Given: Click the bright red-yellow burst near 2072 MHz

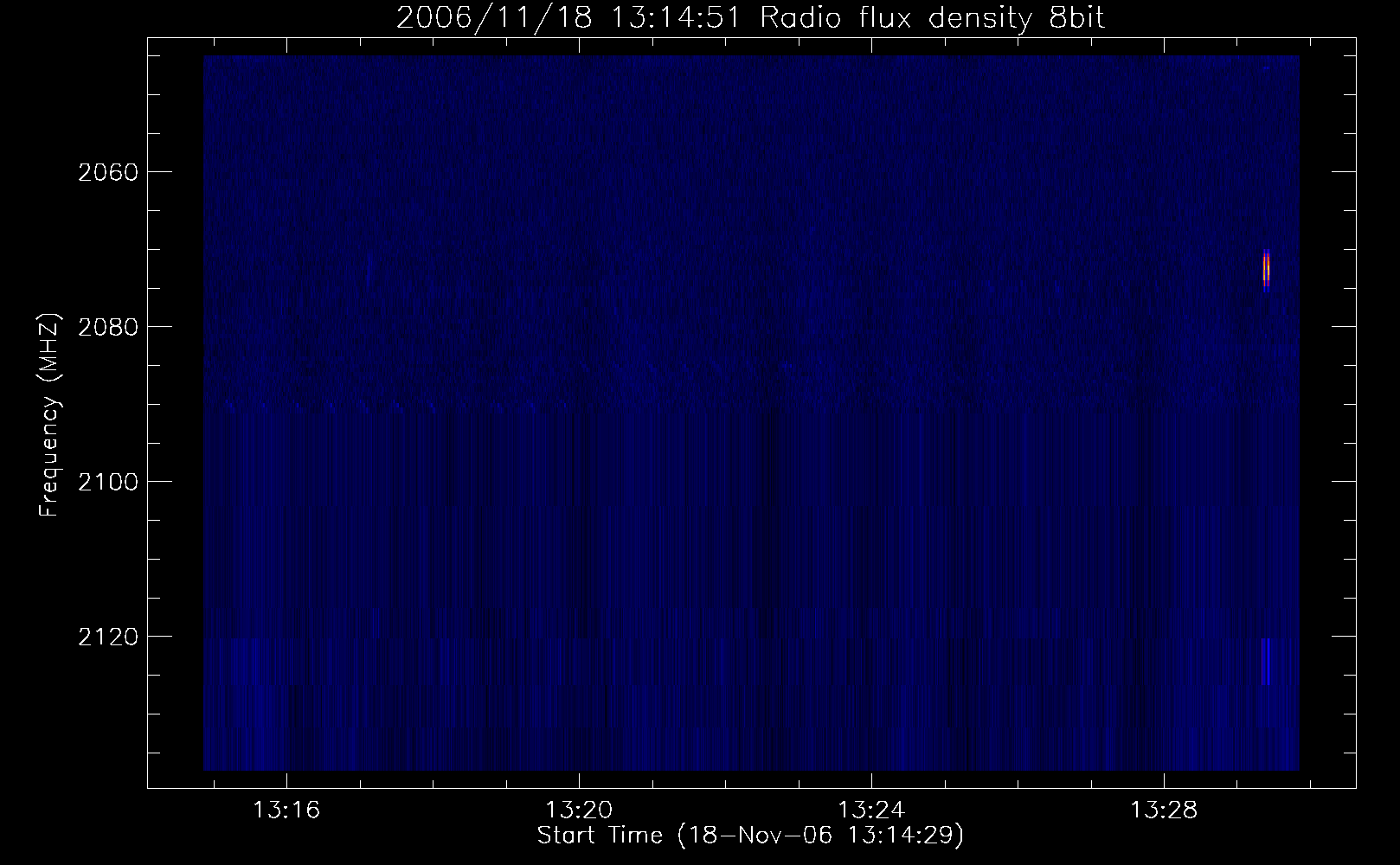Looking at the screenshot, I should click(1266, 269).
